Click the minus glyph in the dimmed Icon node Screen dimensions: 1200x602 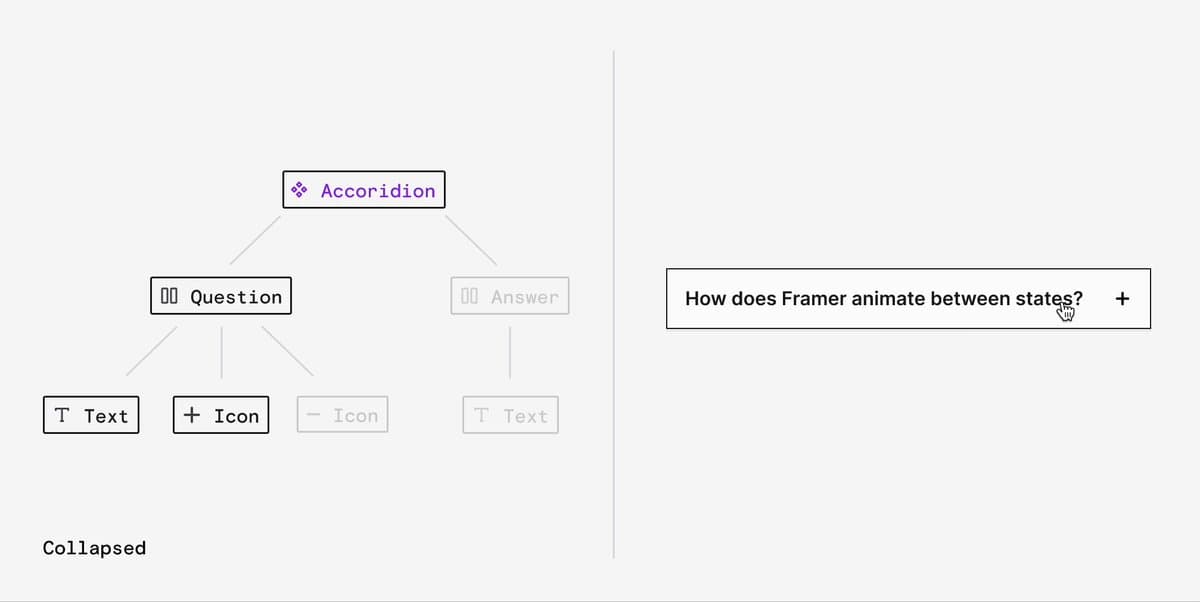tap(312, 415)
